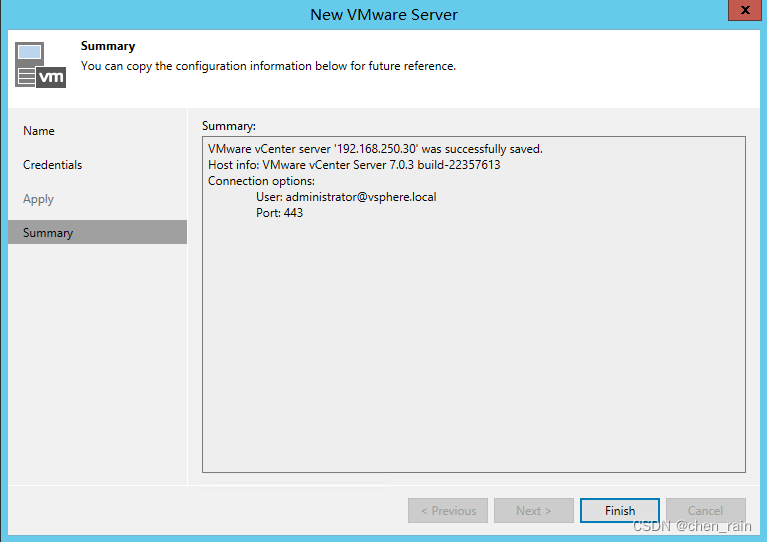Click the Host info build-22357613 line

tap(354, 165)
